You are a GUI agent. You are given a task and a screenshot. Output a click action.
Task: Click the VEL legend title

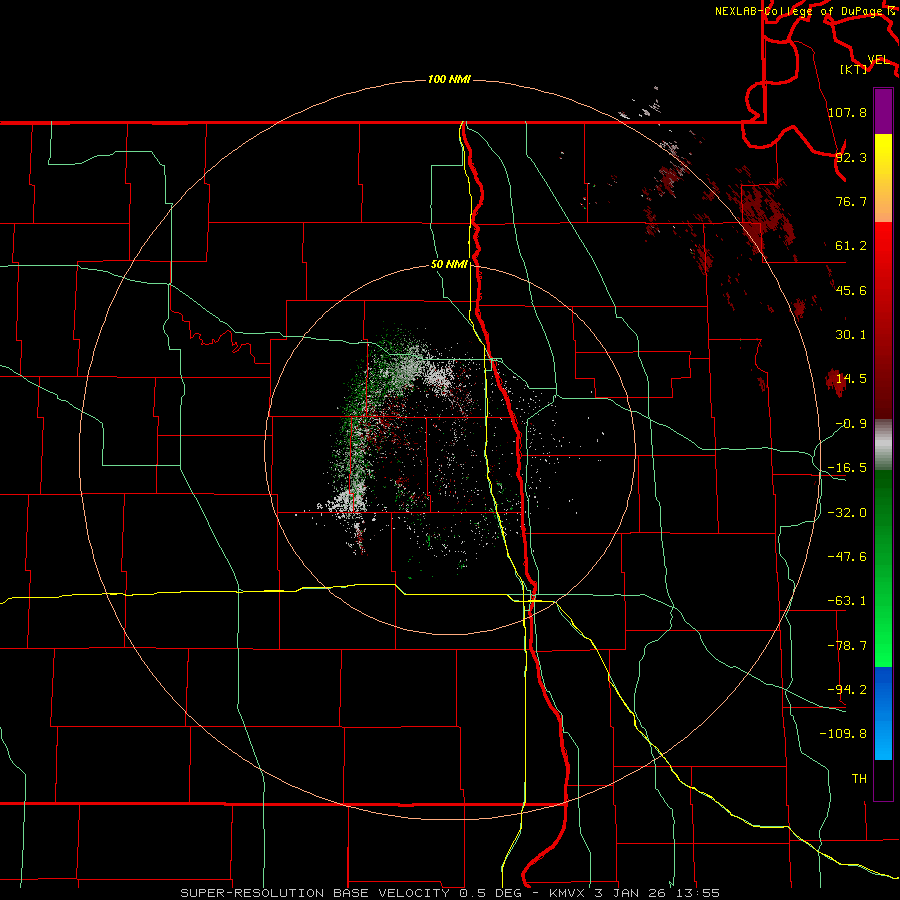tap(878, 60)
